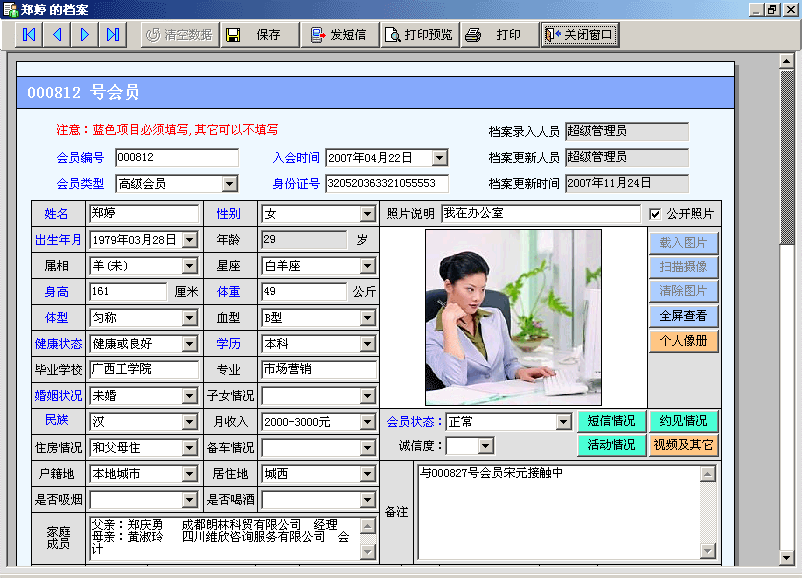Open the 会员状态 status dropdown
The height and width of the screenshot is (578, 802).
tap(564, 422)
